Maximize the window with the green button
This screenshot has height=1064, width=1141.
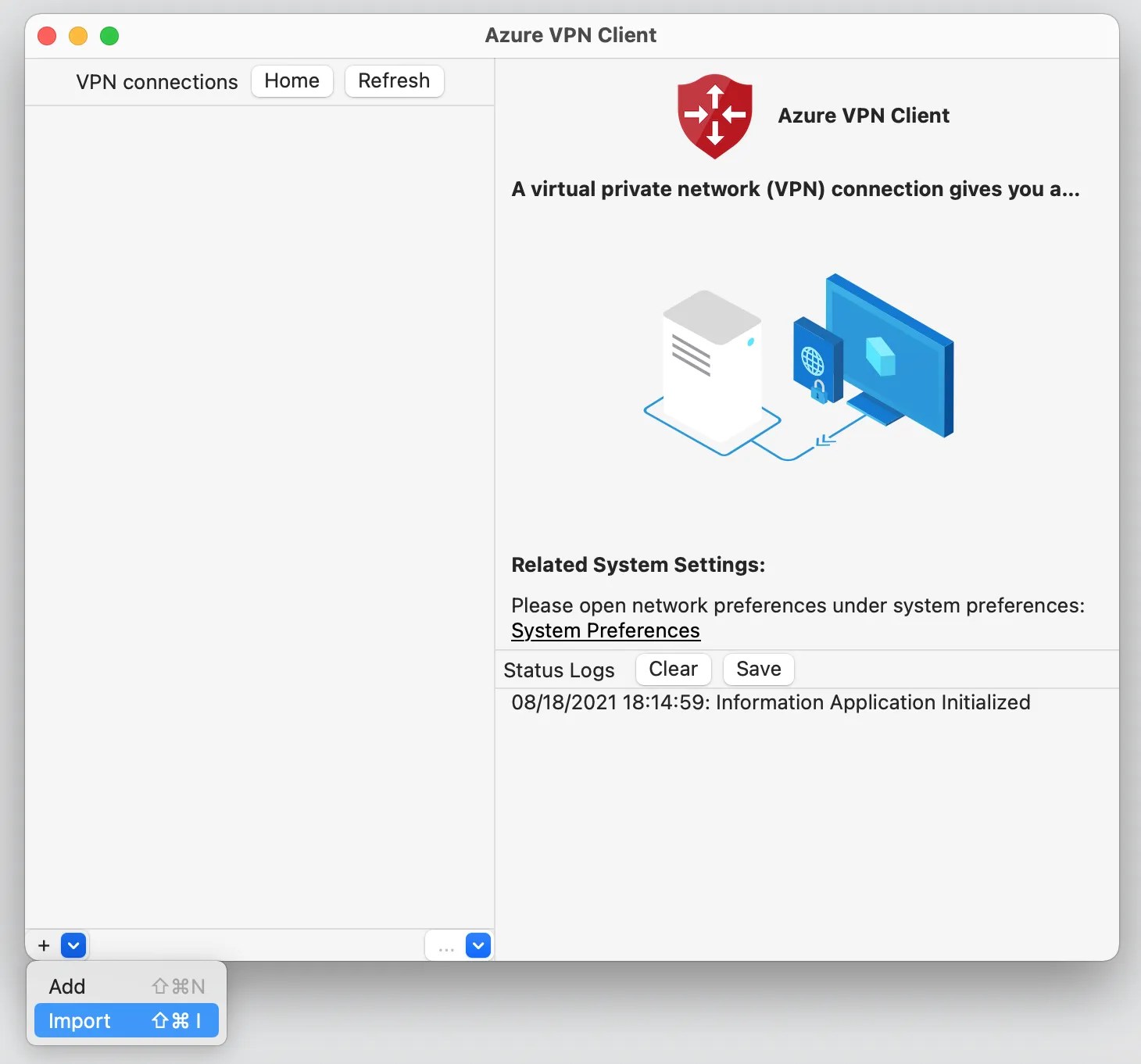(109, 36)
